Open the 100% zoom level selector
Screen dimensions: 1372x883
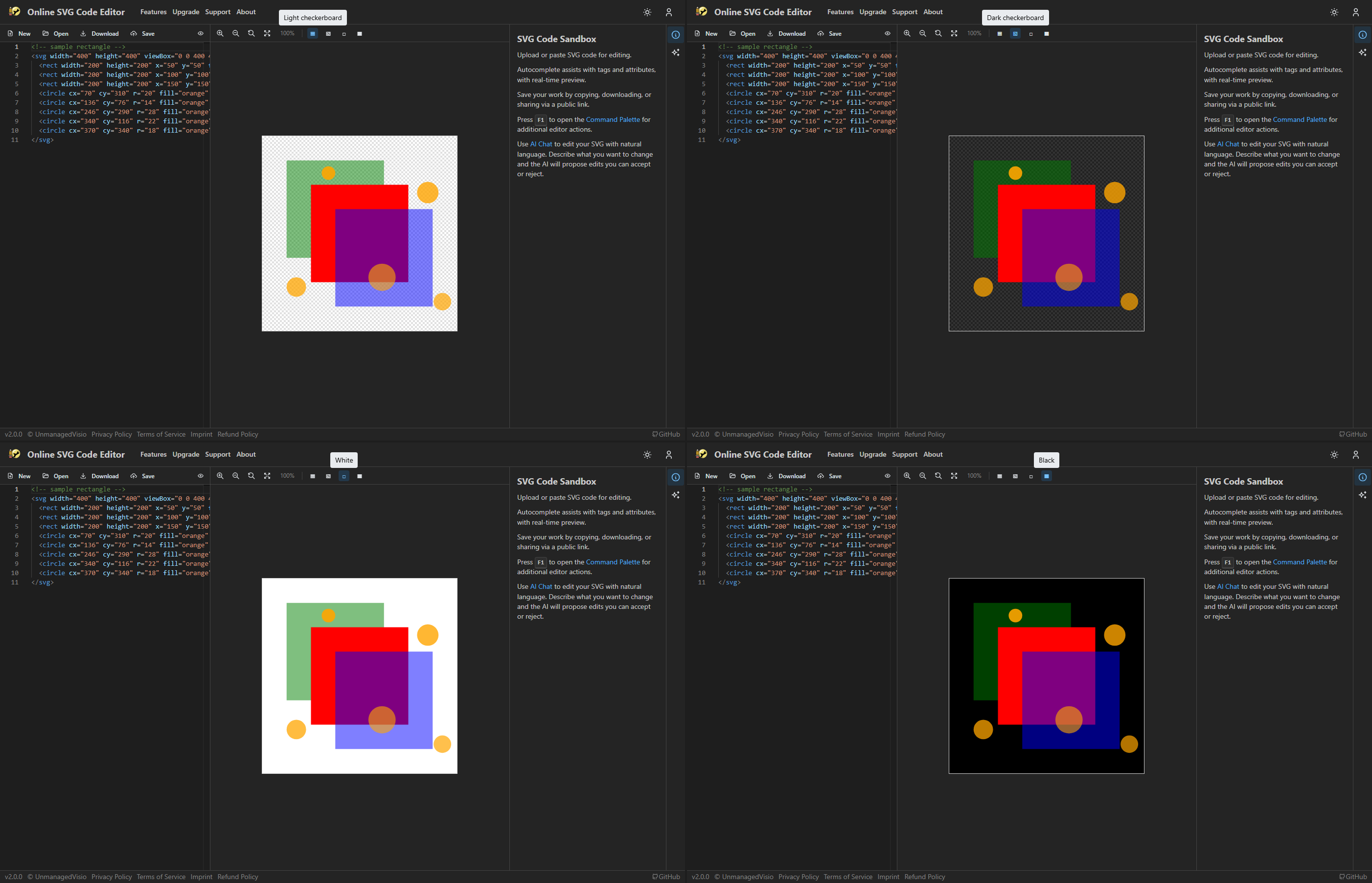(287, 33)
